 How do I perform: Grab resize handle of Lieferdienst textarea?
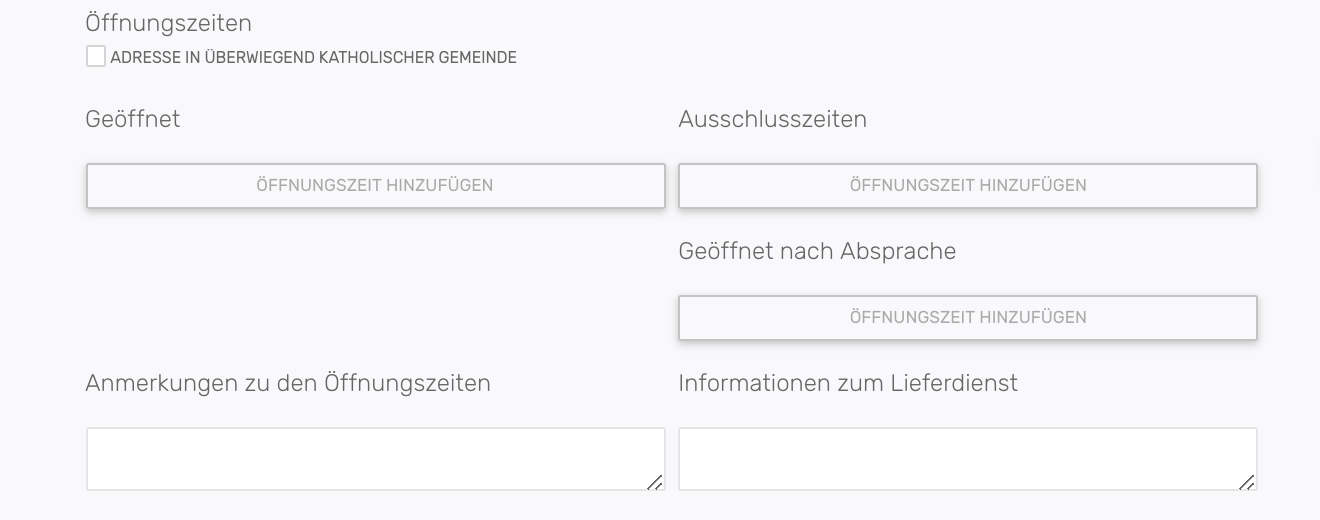point(1247,482)
